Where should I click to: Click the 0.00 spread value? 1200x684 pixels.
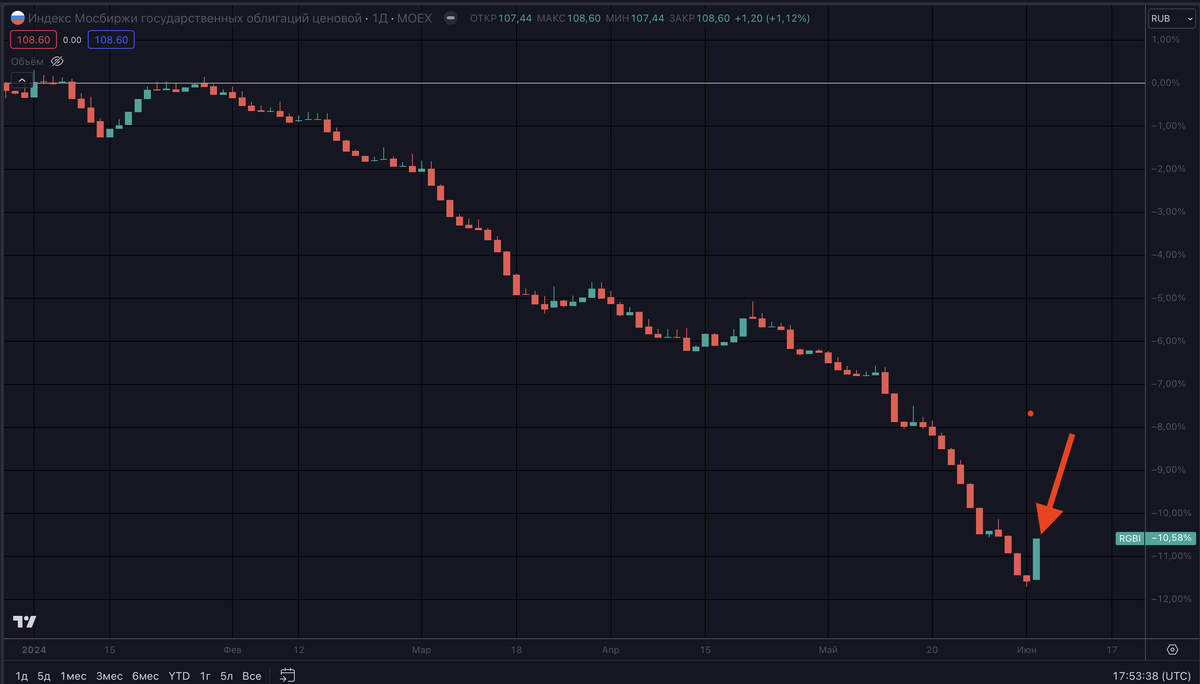point(72,40)
